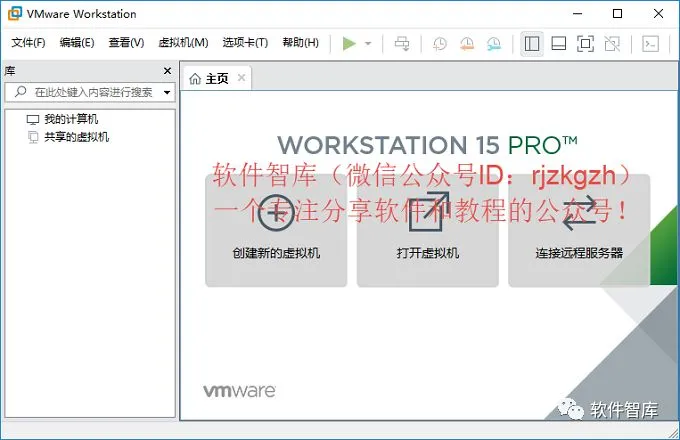
Task: Open the 虚拟机(M) menu
Action: tap(183, 42)
